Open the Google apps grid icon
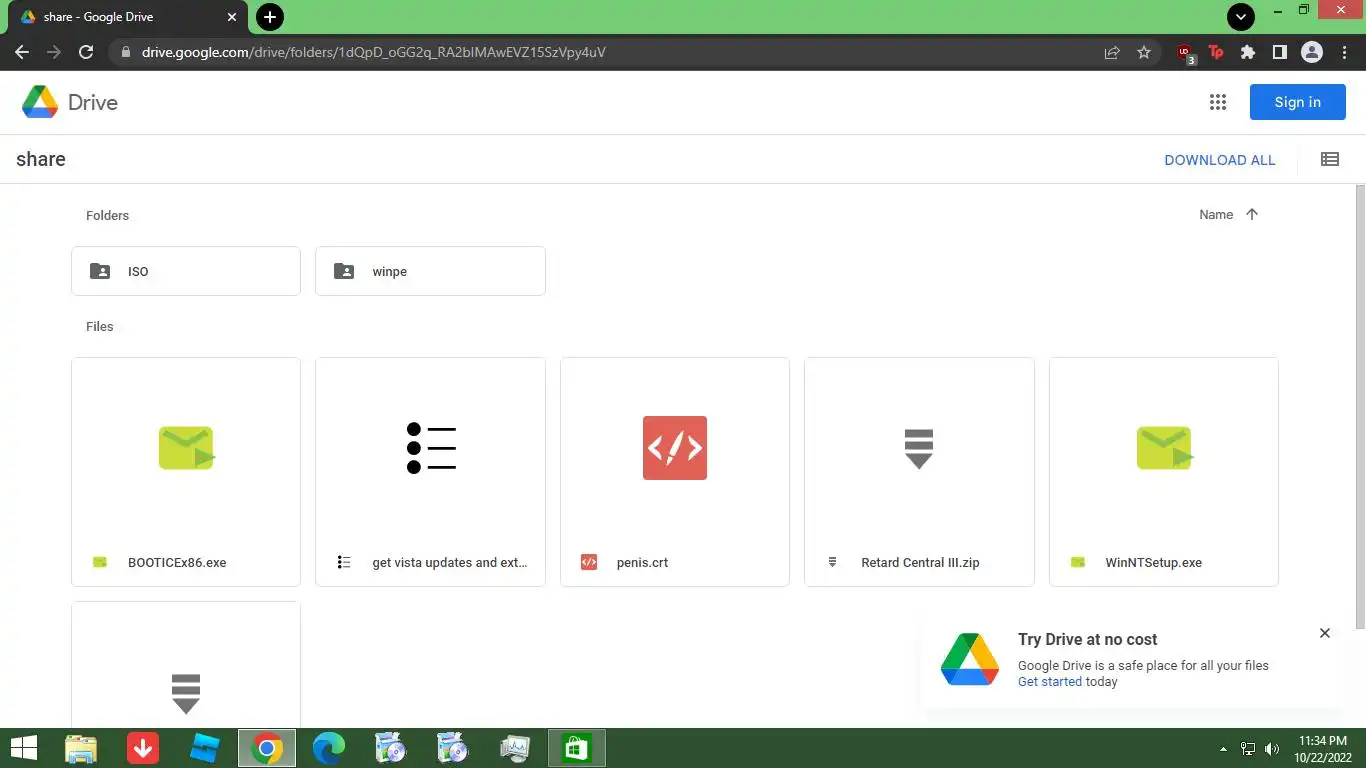Viewport: 1366px width, 768px height. (x=1217, y=102)
